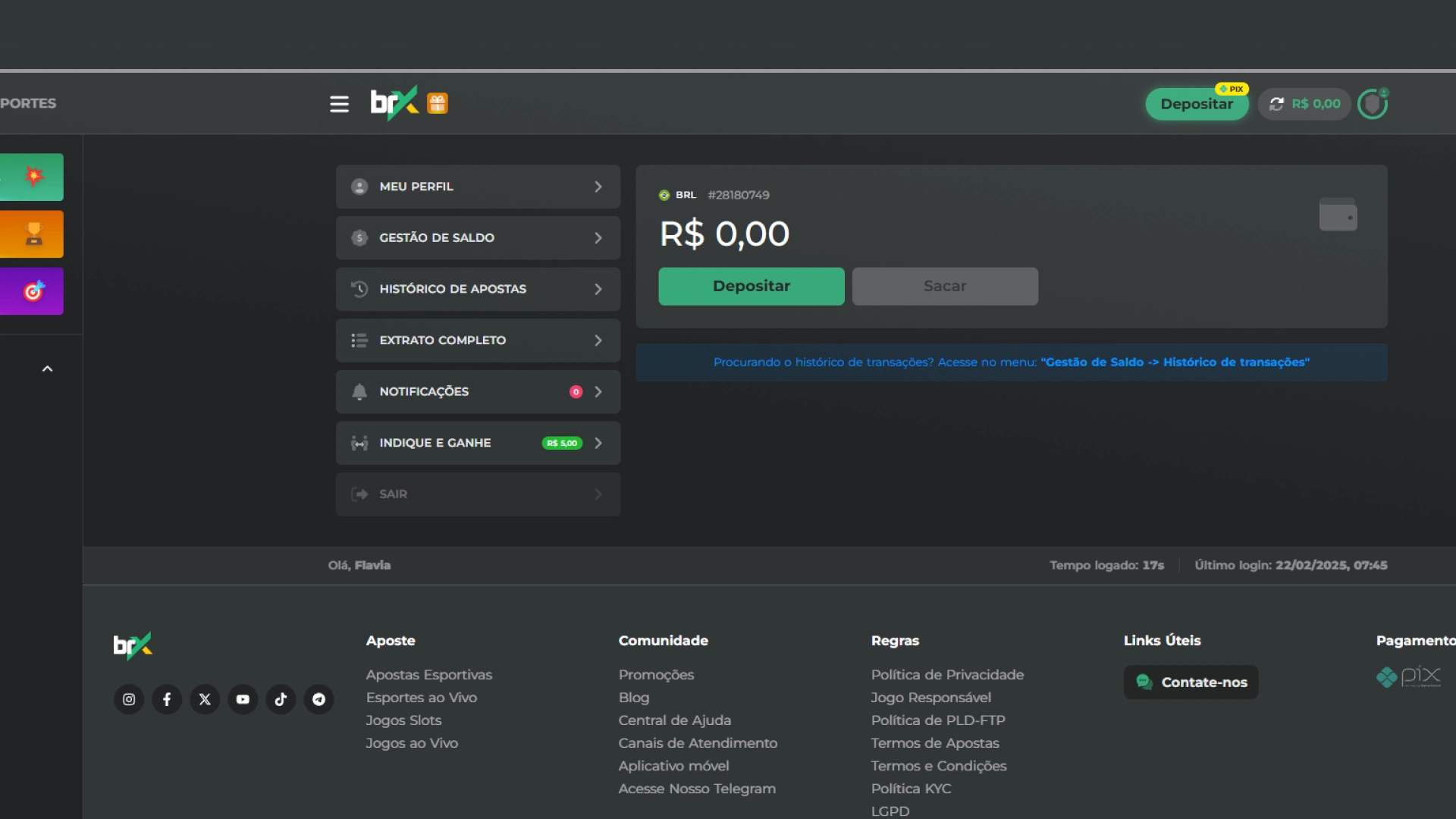Click the Instagram icon in footer

point(129,699)
